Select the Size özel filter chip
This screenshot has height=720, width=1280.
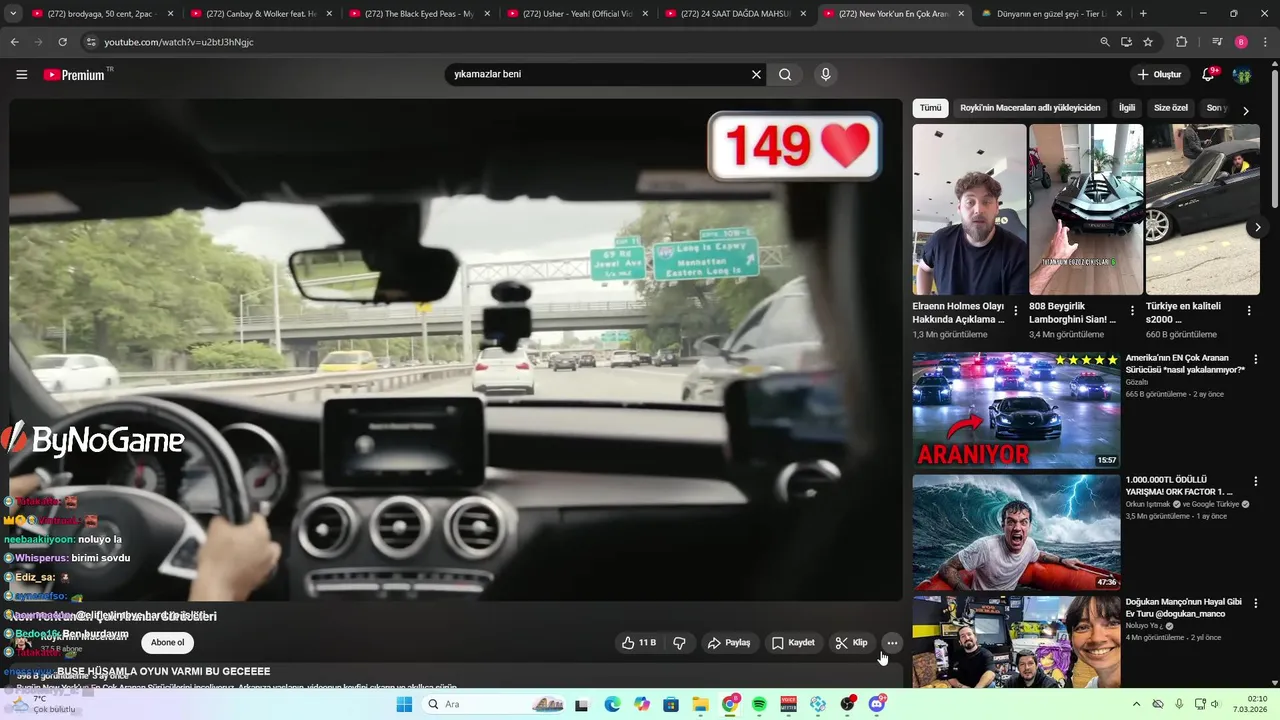click(x=1171, y=108)
